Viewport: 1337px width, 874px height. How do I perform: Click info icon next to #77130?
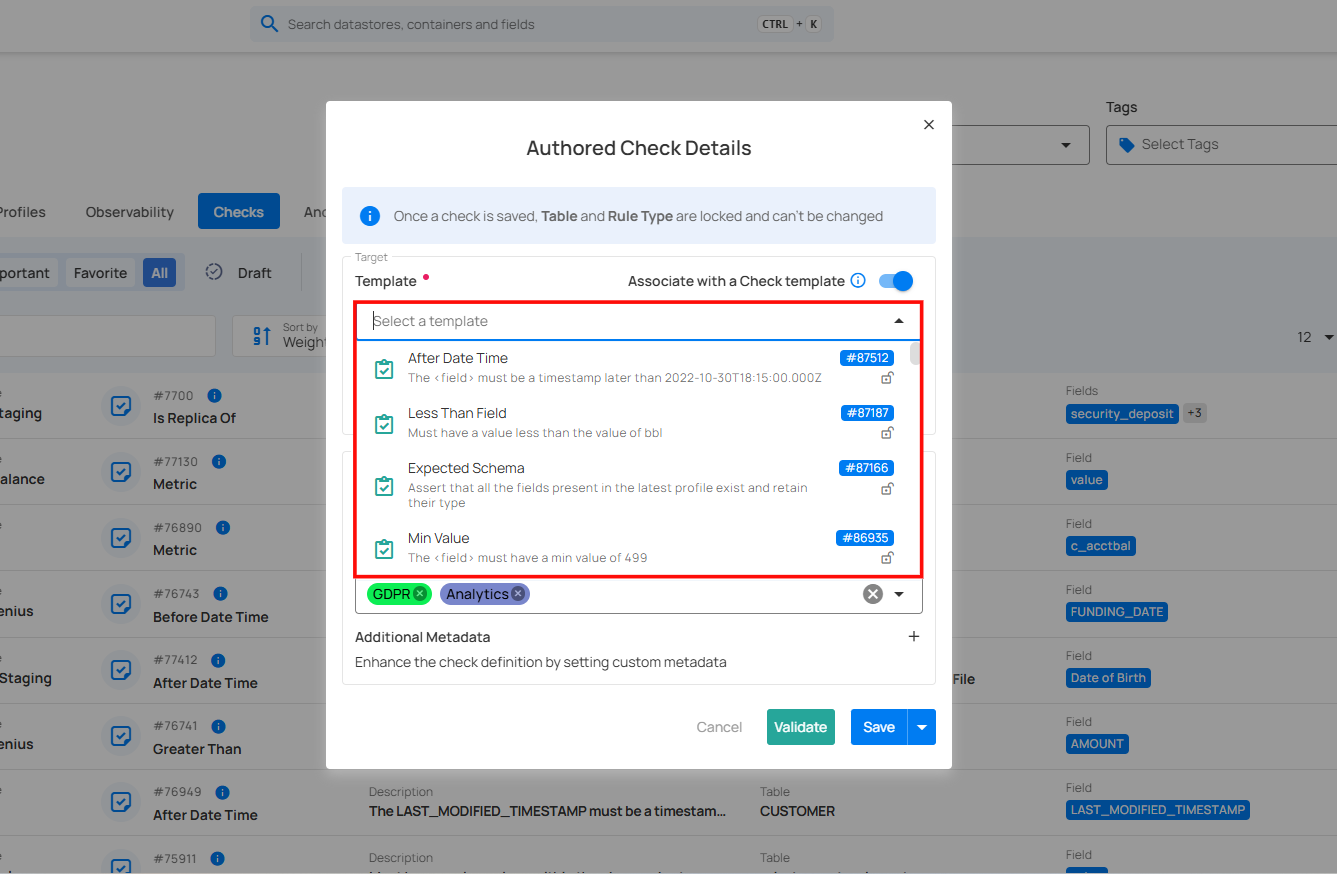click(x=219, y=461)
